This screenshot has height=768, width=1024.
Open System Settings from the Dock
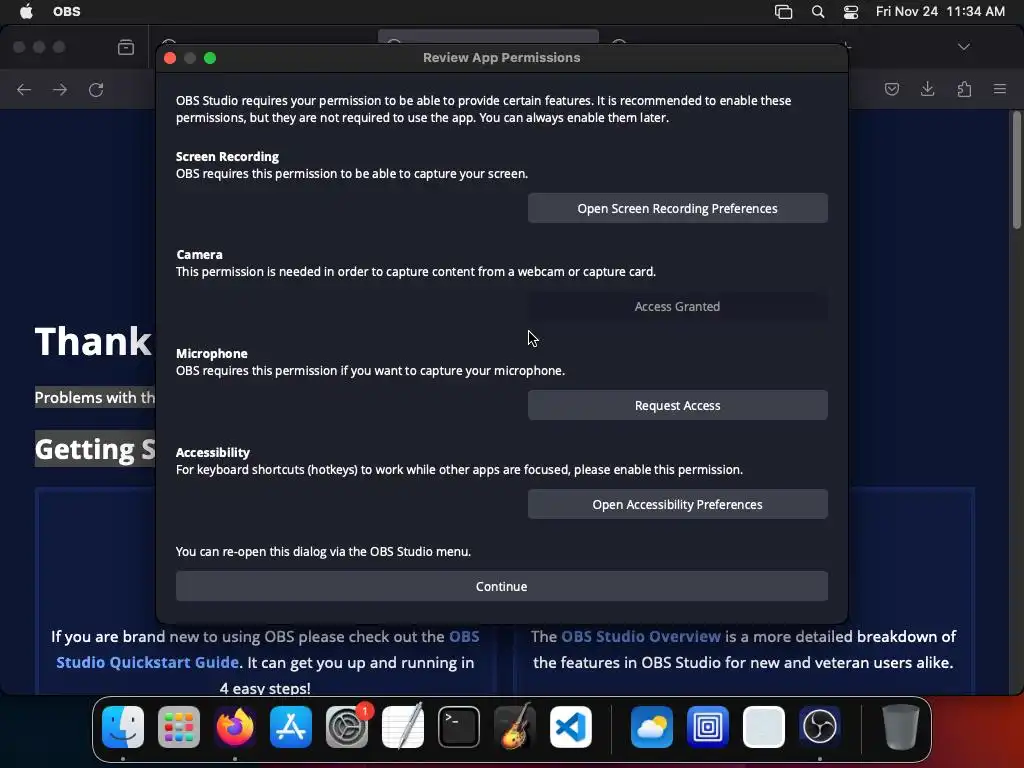tap(347, 727)
